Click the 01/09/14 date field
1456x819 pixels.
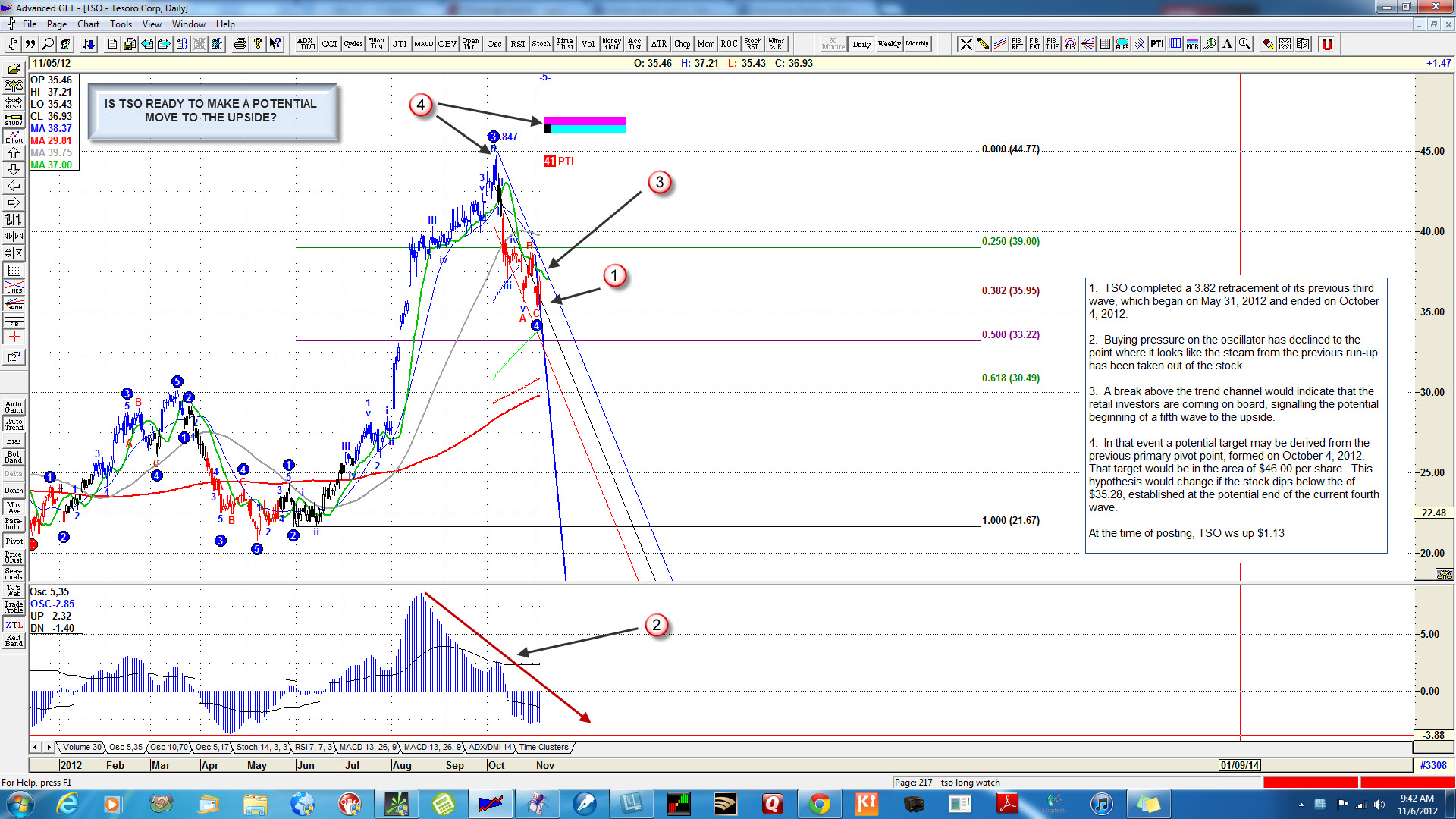click(x=1239, y=765)
